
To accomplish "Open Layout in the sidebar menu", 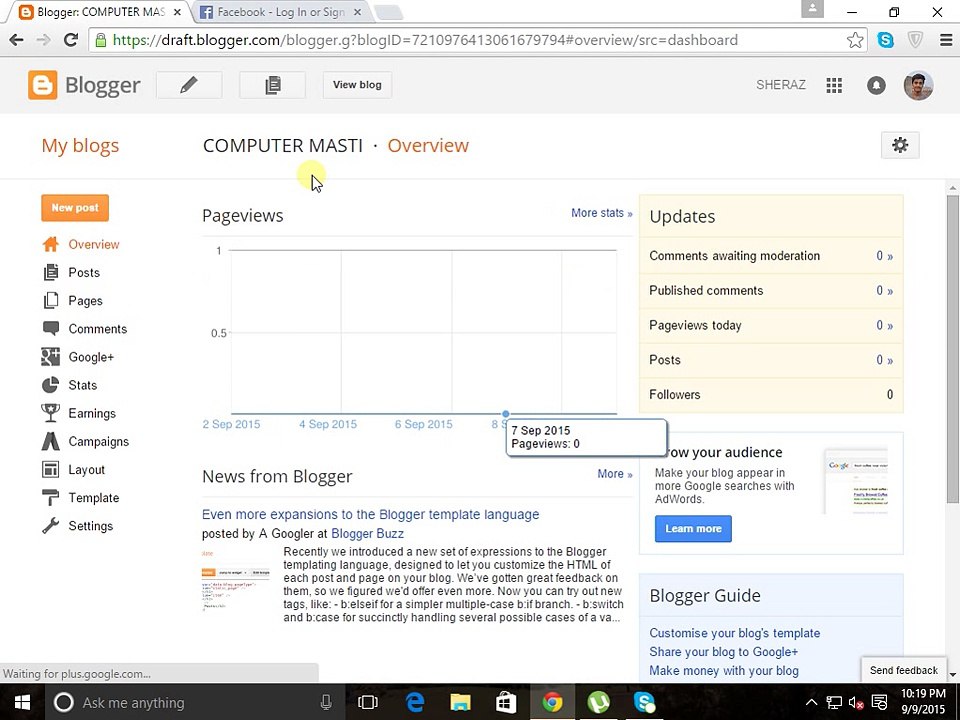I will [86, 470].
